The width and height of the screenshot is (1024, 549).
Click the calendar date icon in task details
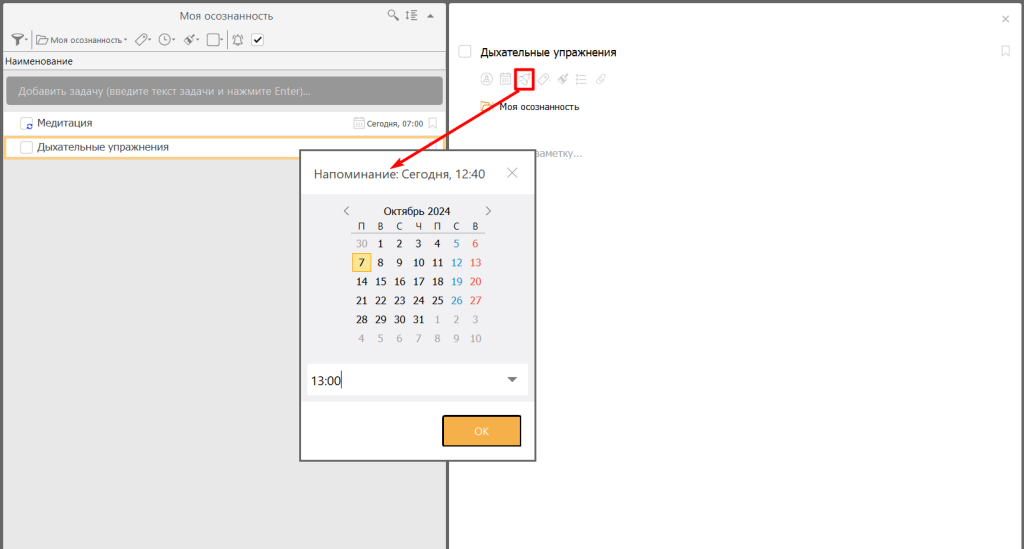[506, 78]
